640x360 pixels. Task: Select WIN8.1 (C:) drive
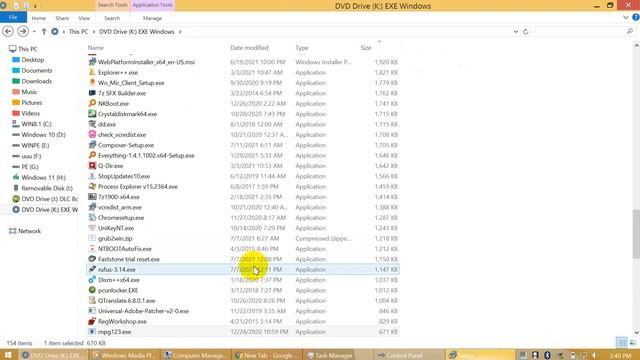[36, 124]
